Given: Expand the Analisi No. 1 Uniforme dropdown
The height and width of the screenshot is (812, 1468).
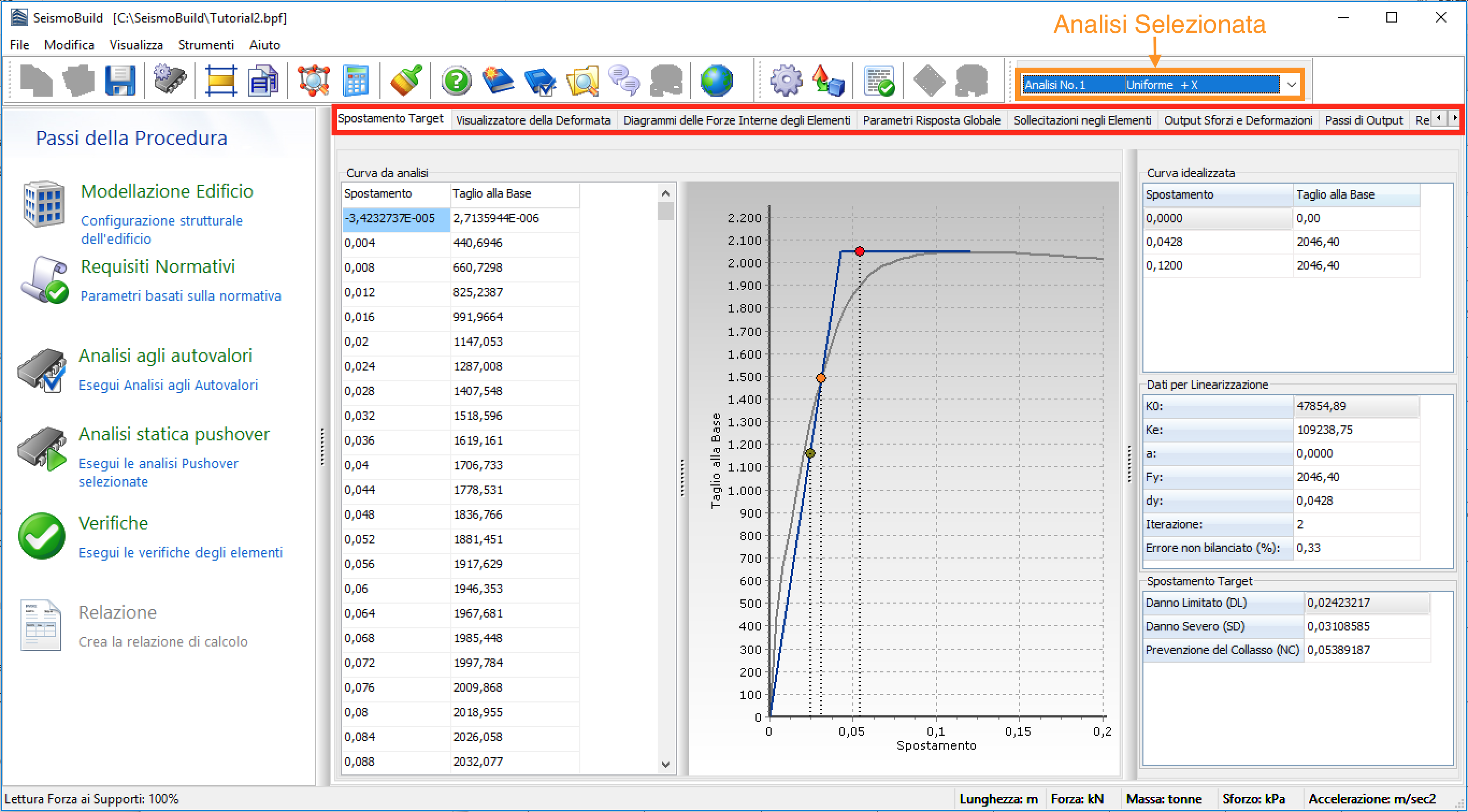Looking at the screenshot, I should point(1291,85).
